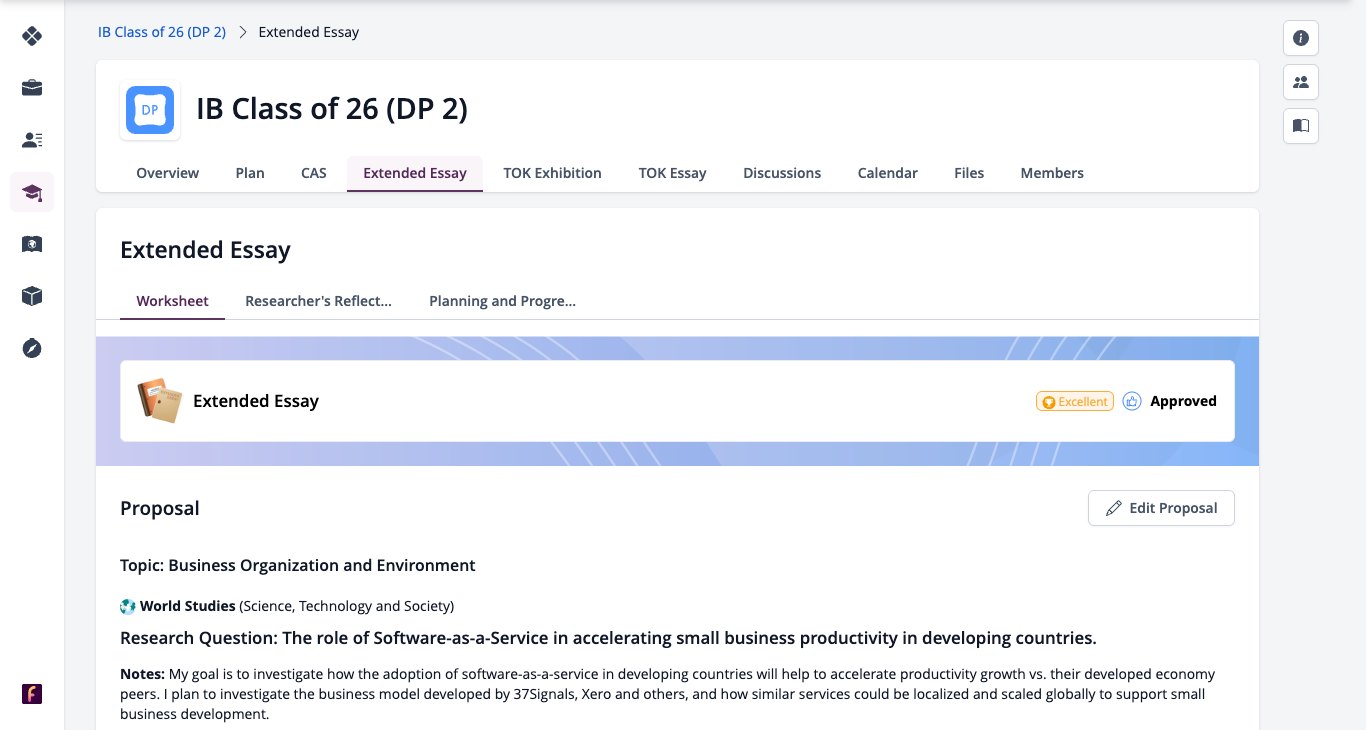Open the info icon at top right

point(1301,38)
